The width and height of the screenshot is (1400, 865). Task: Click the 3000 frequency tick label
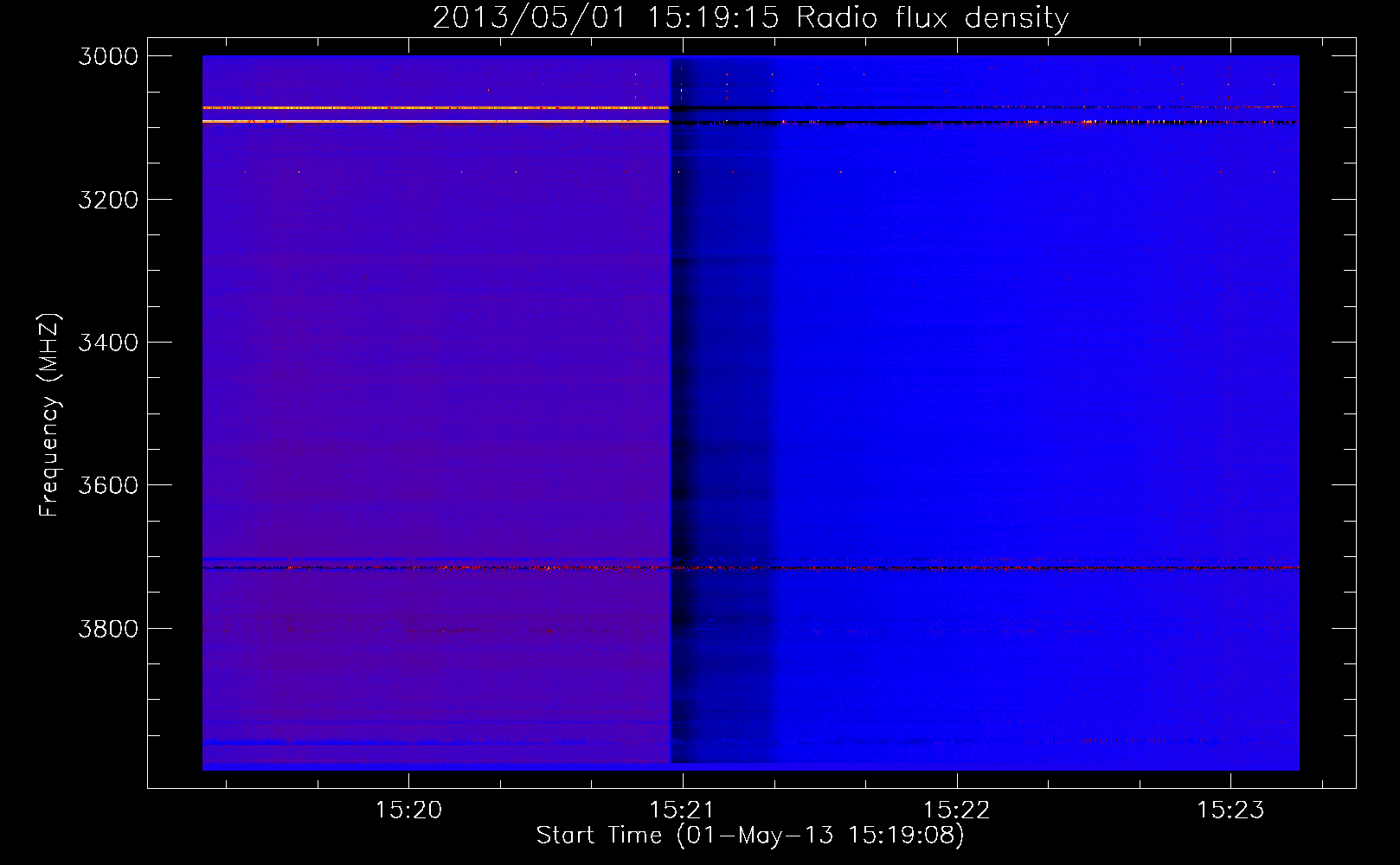coord(108,56)
